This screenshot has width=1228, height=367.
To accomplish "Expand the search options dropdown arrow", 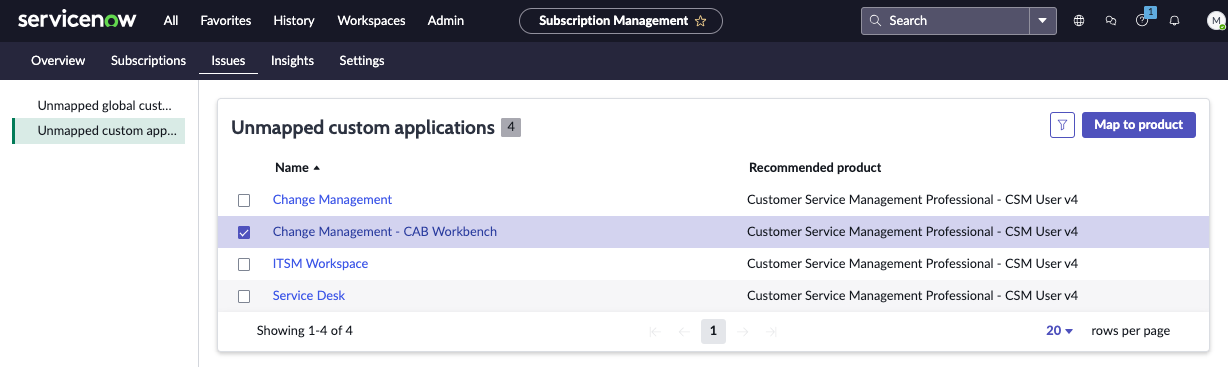I will (x=1043, y=20).
